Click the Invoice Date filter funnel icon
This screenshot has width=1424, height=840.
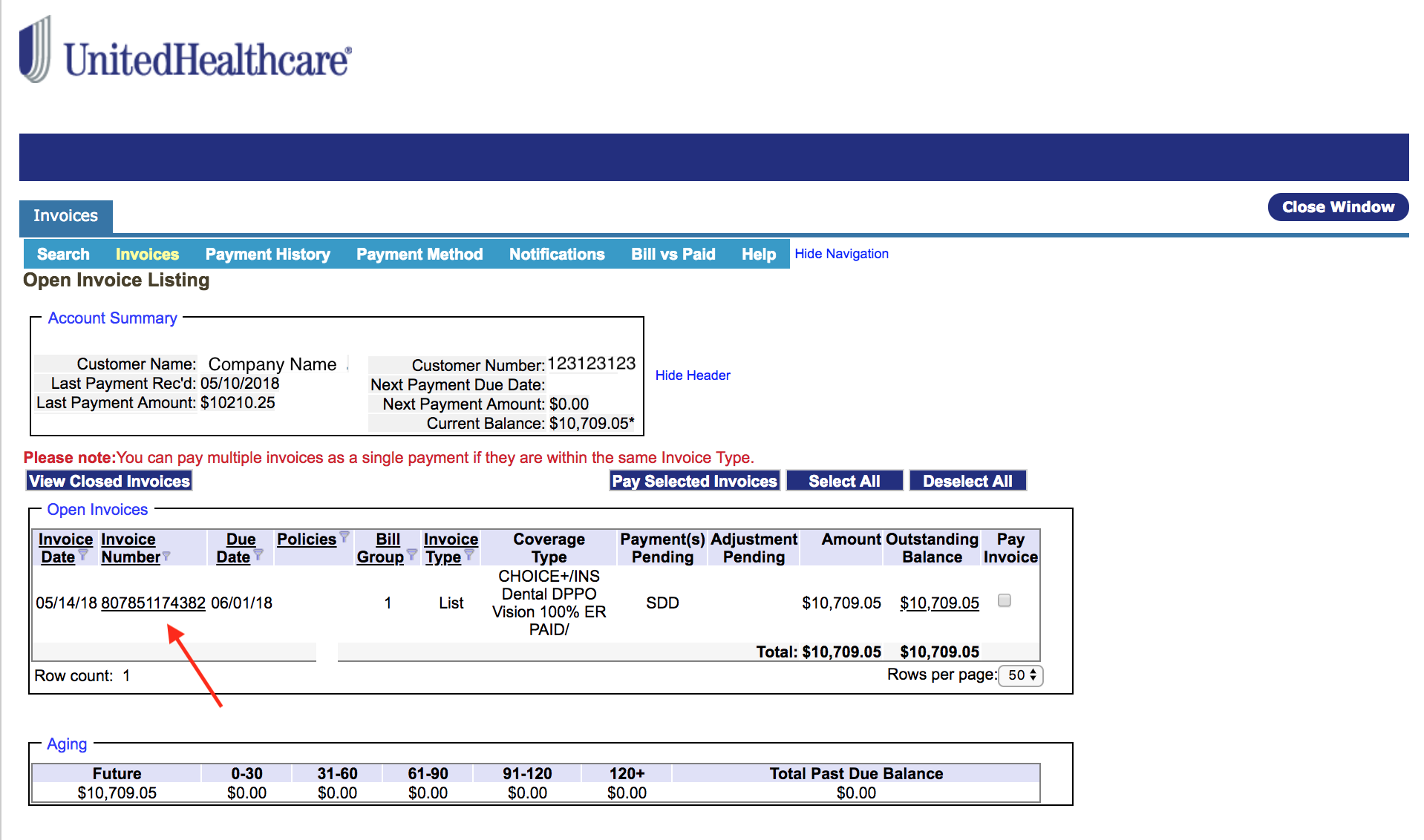[83, 554]
